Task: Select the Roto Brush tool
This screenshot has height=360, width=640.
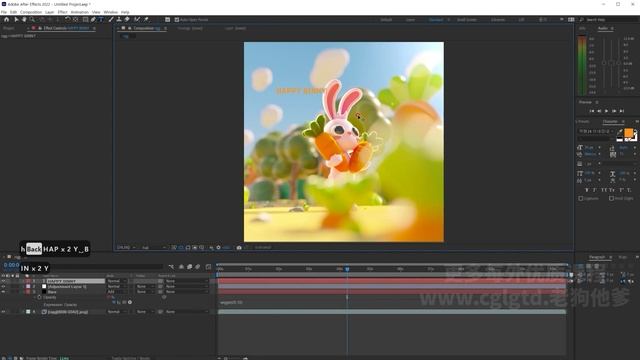Action: [137, 19]
